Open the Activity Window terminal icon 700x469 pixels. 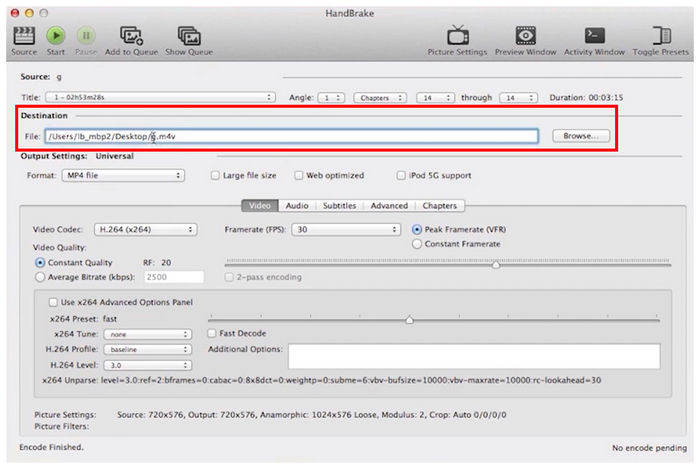tap(594, 36)
